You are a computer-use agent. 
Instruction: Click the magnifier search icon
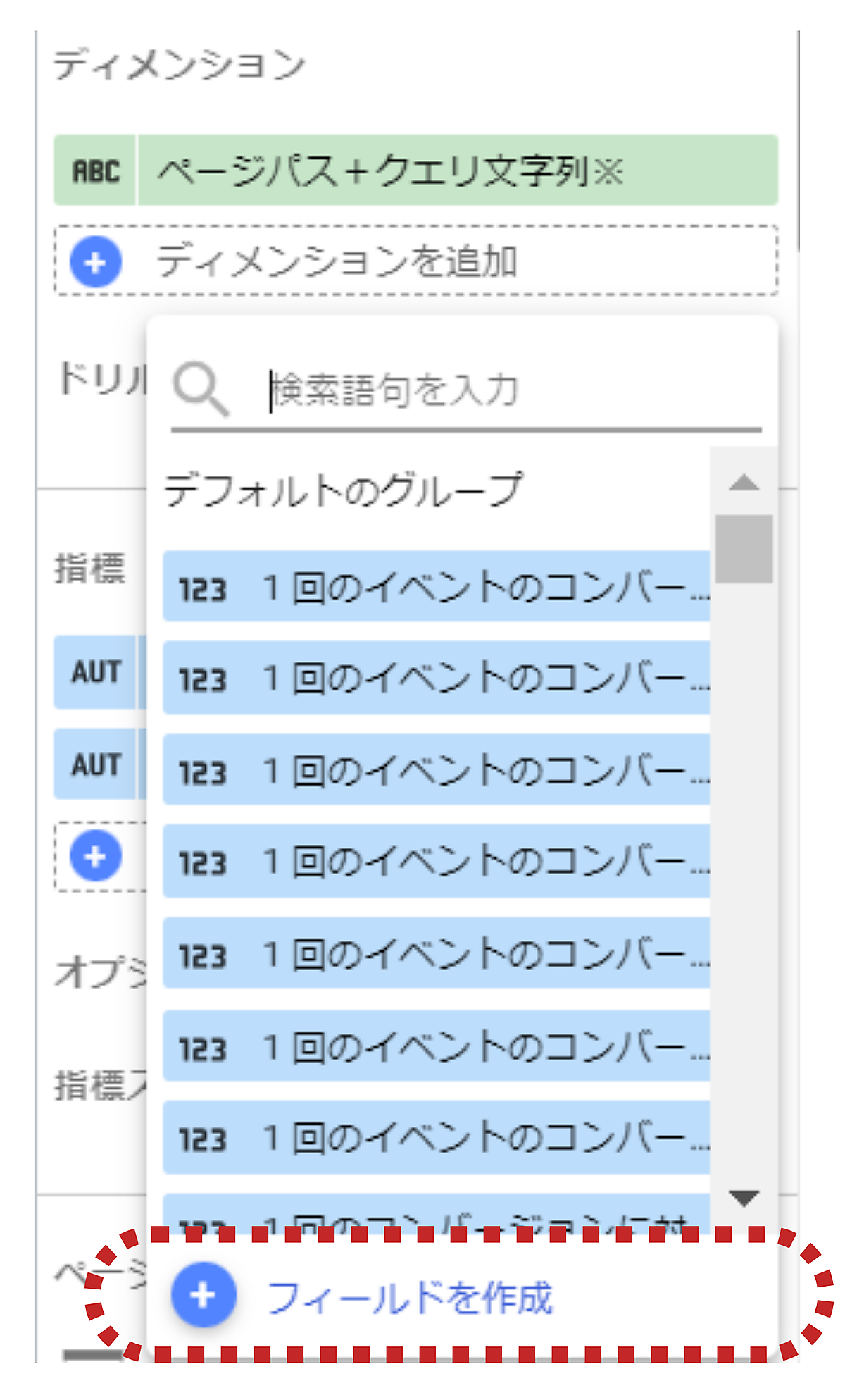(201, 388)
